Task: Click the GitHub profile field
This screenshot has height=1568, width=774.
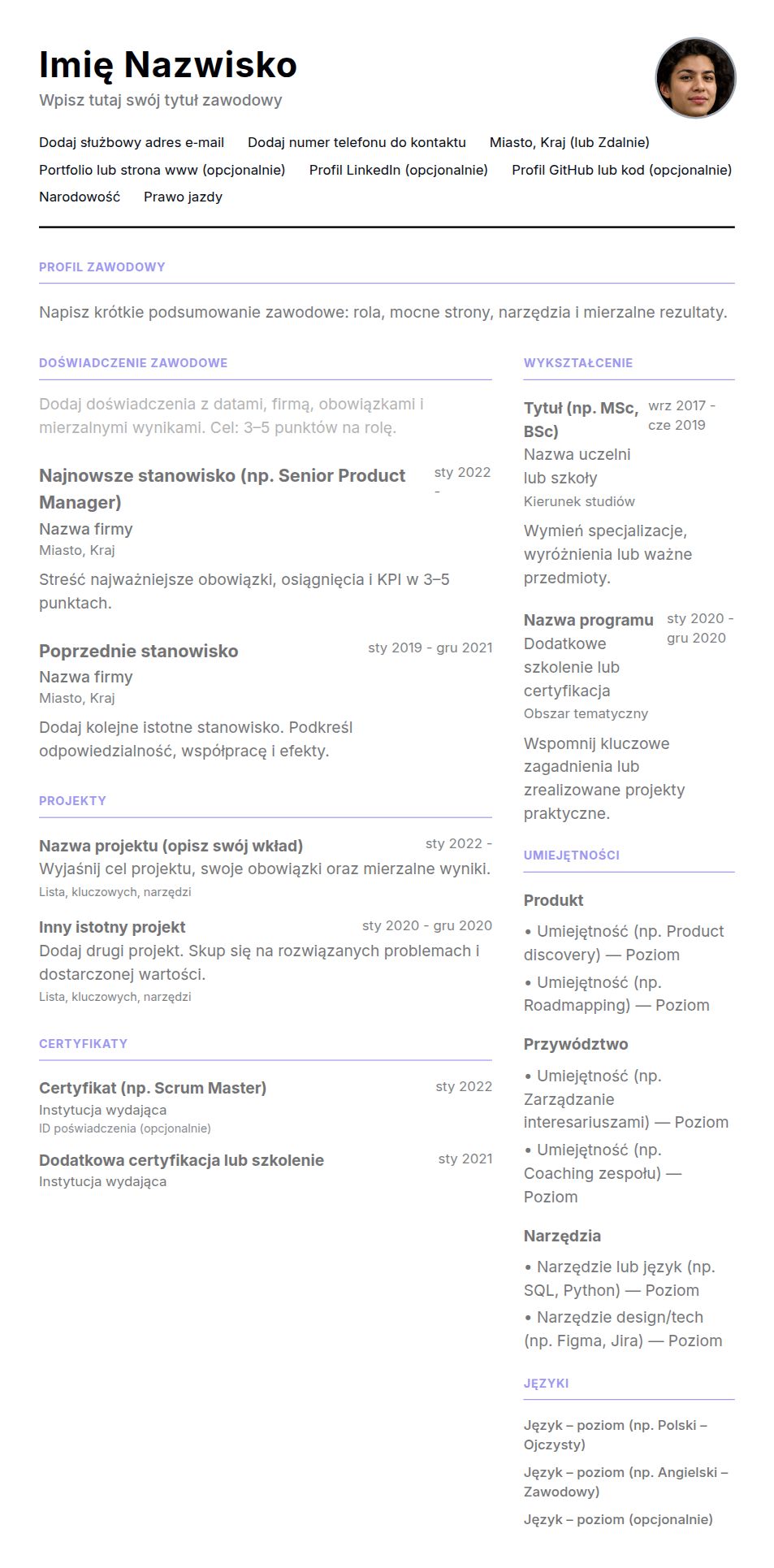Action: (x=621, y=170)
